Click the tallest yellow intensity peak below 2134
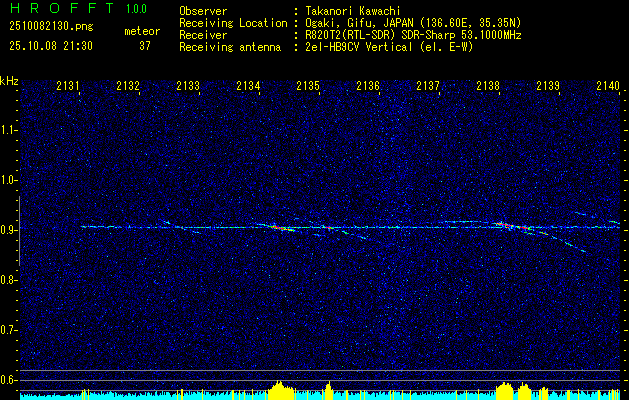Image resolution: width=629 pixels, height=400 pixels. tap(280, 390)
